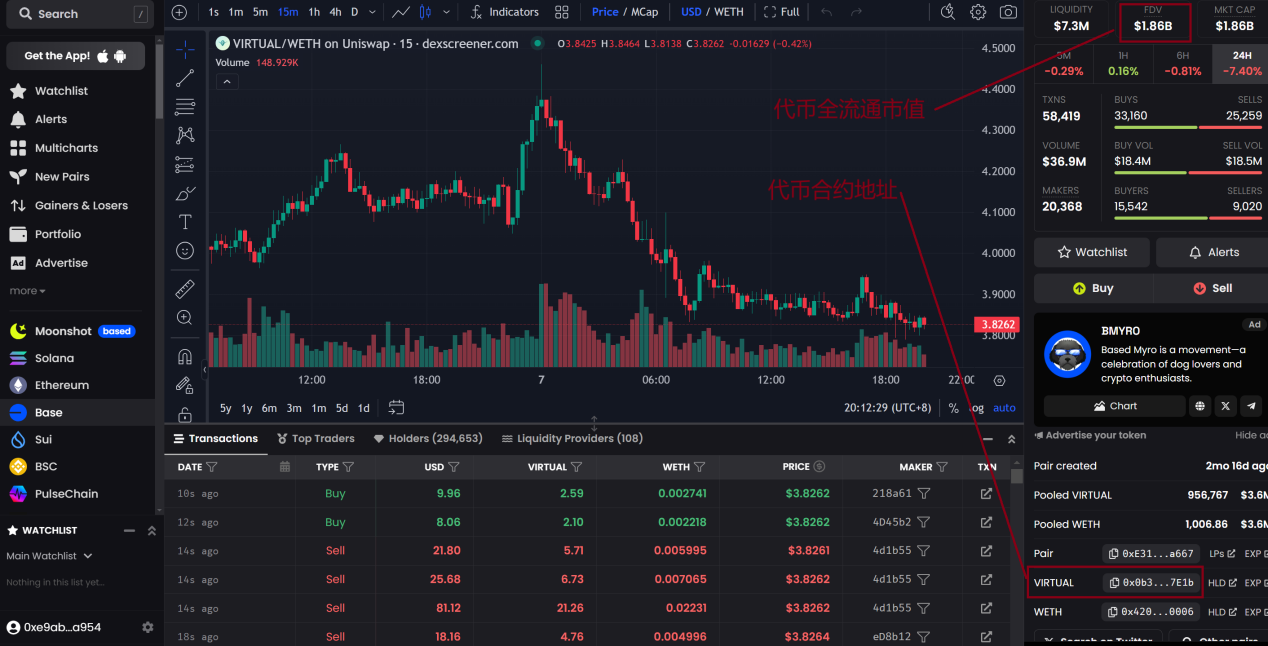This screenshot has height=646, width=1268.
Task: Open the Top Traders tab
Action: click(x=316, y=439)
